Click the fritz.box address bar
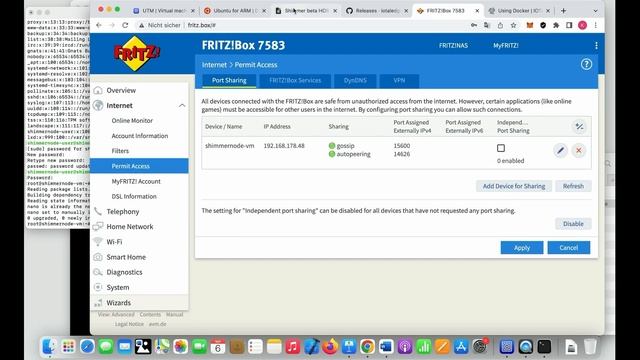Image resolution: width=640 pixels, height=360 pixels. click(301, 25)
